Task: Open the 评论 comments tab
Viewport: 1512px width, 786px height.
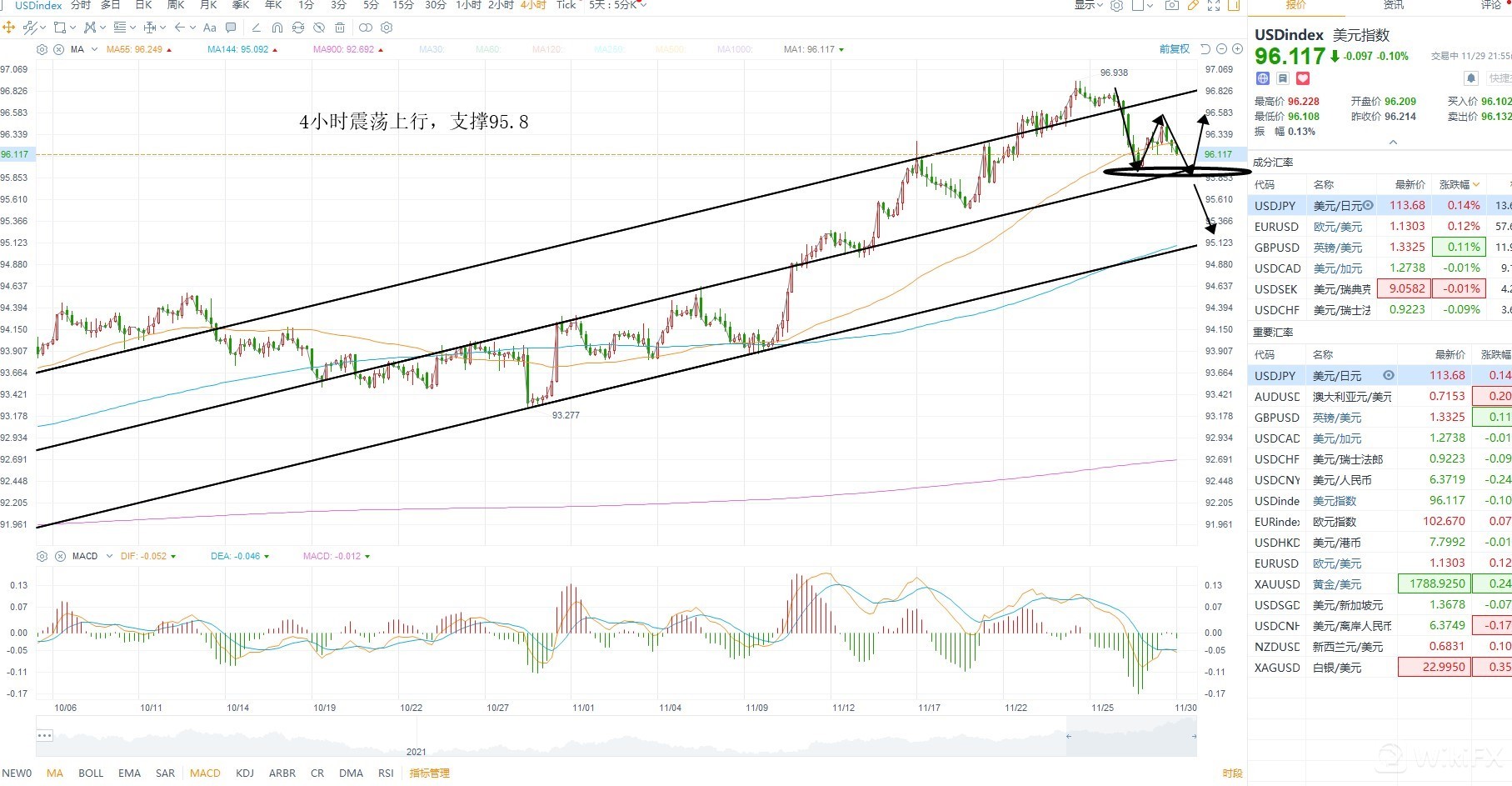Action: (x=1491, y=5)
